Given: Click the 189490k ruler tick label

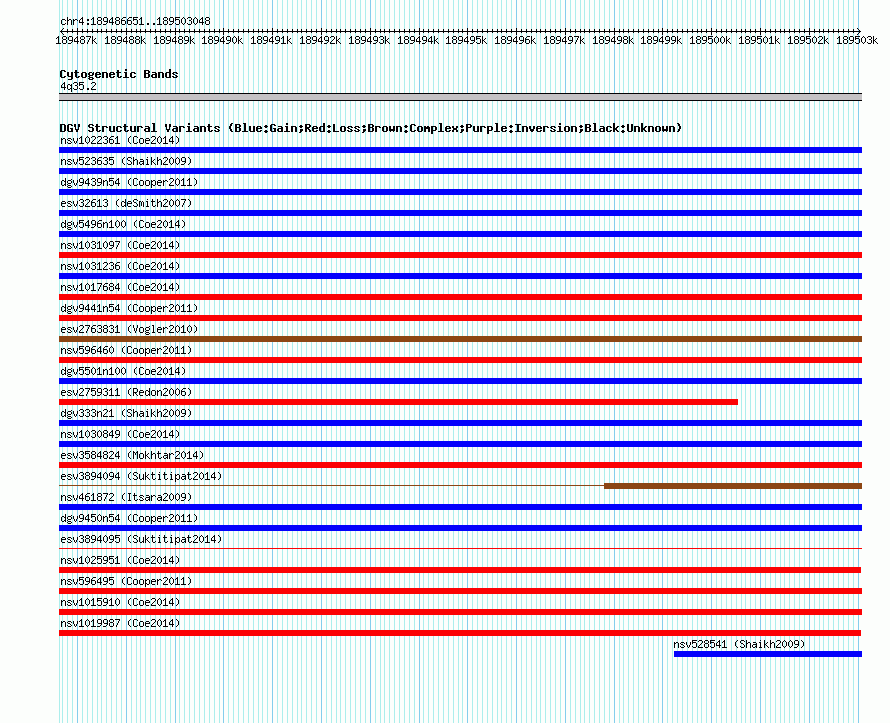Looking at the screenshot, I should click(222, 40).
